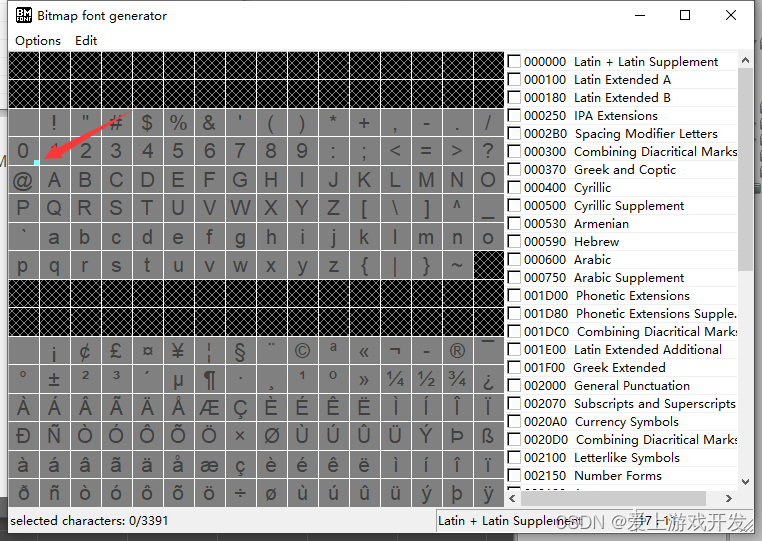This screenshot has height=541, width=762.
Task: Click the Bitmap font generator app icon
Action: click(x=23, y=15)
